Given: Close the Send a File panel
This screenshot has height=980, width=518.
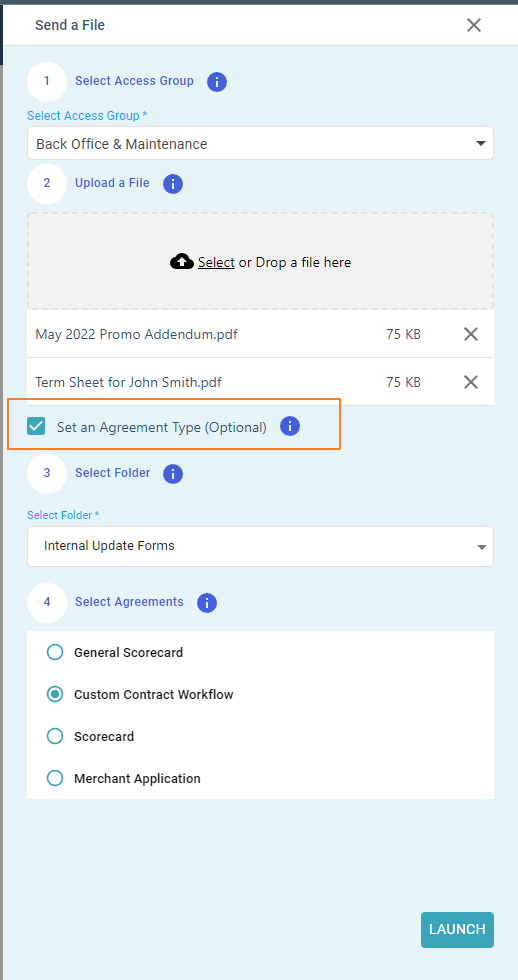Looking at the screenshot, I should point(474,25).
